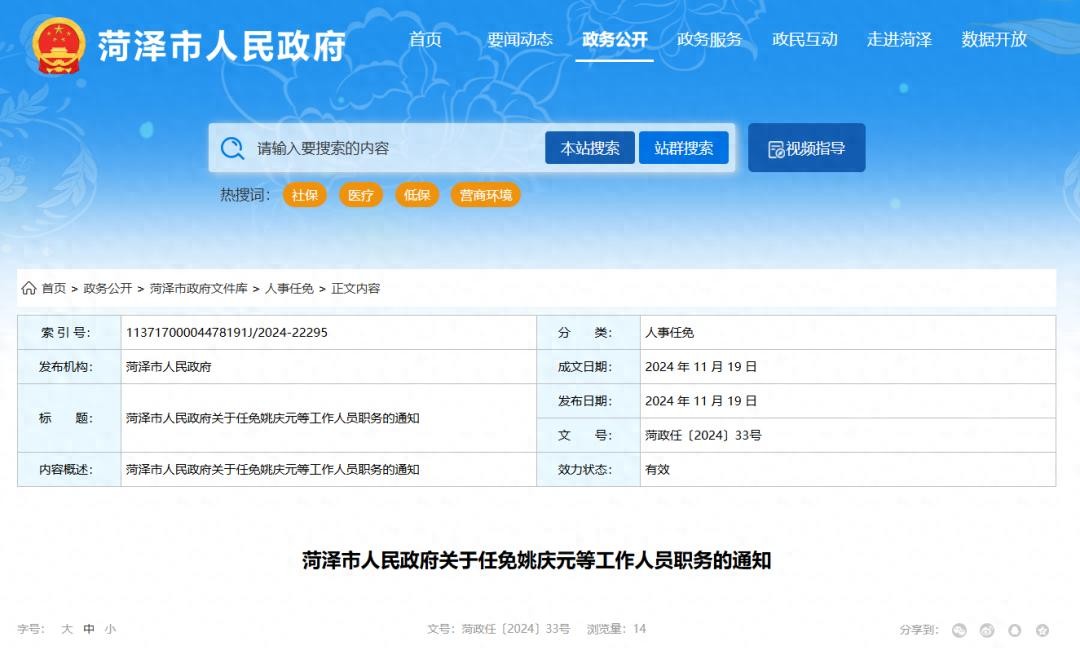Click the home icon in breadcrumb

29,288
